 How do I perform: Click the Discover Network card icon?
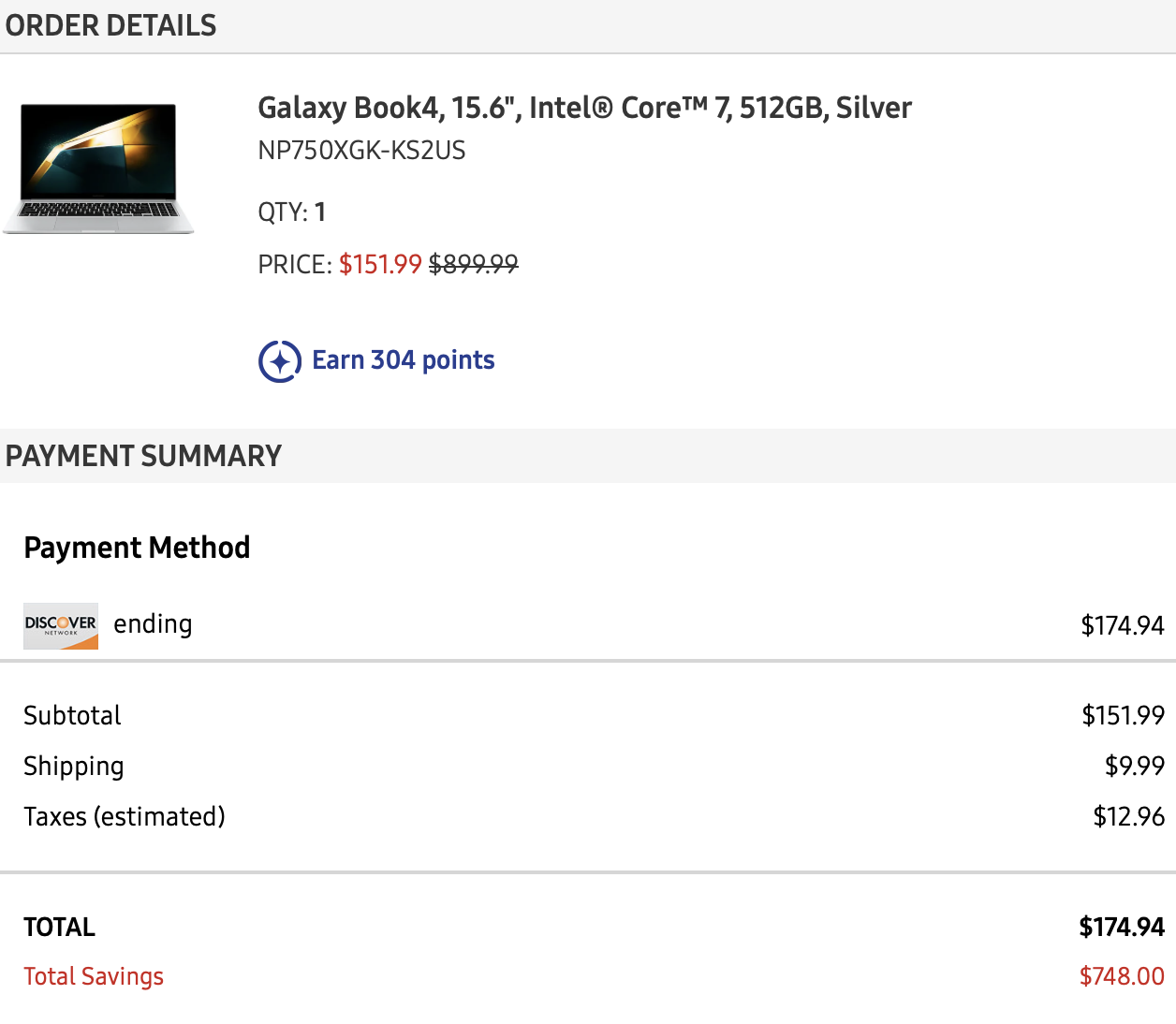click(x=61, y=625)
